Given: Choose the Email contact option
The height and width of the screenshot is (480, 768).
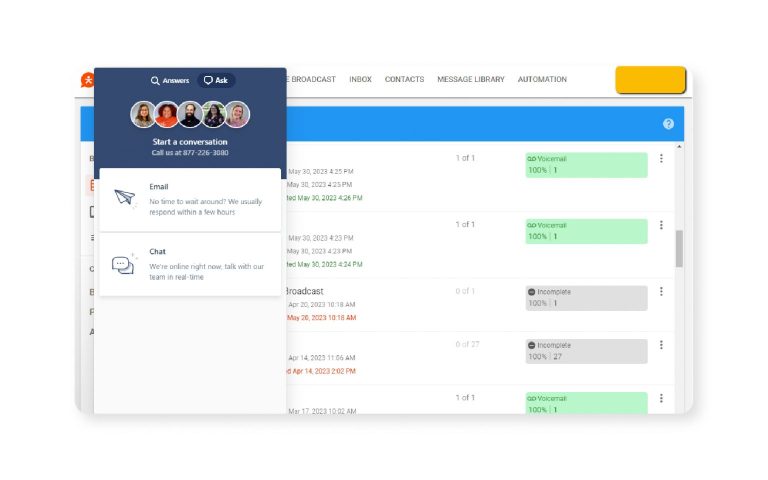Looking at the screenshot, I should (x=190, y=199).
